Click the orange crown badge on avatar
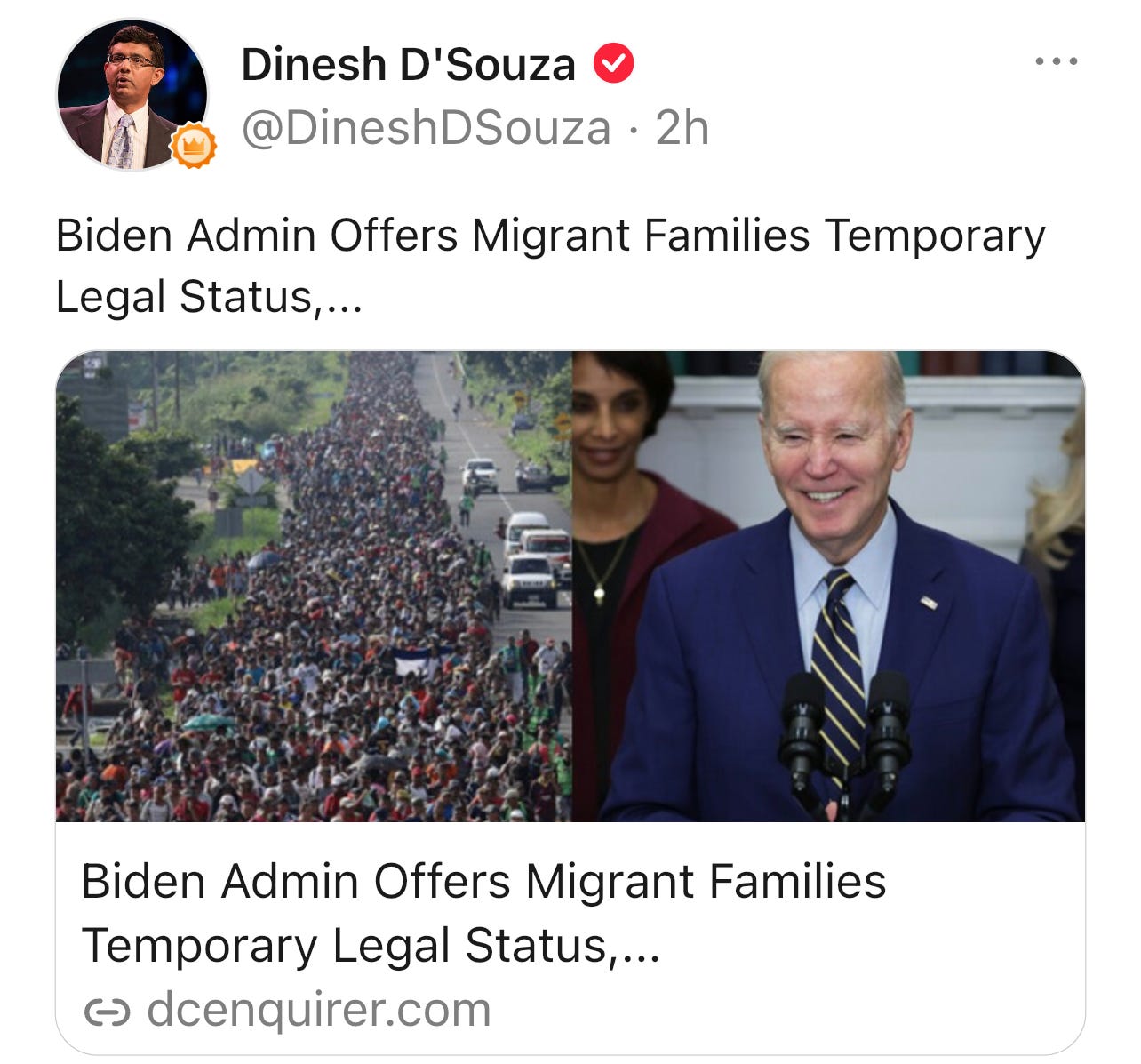 pos(193,146)
